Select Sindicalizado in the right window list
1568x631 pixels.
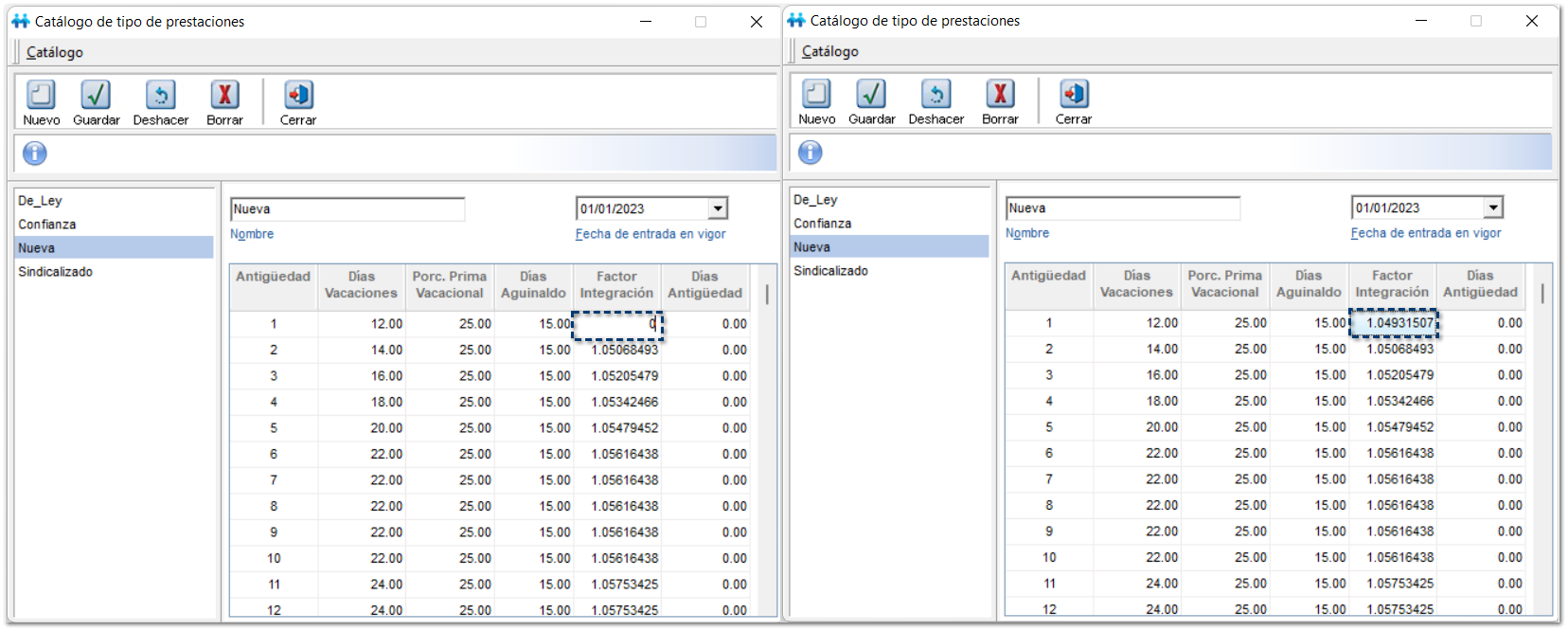pyautogui.click(x=830, y=271)
